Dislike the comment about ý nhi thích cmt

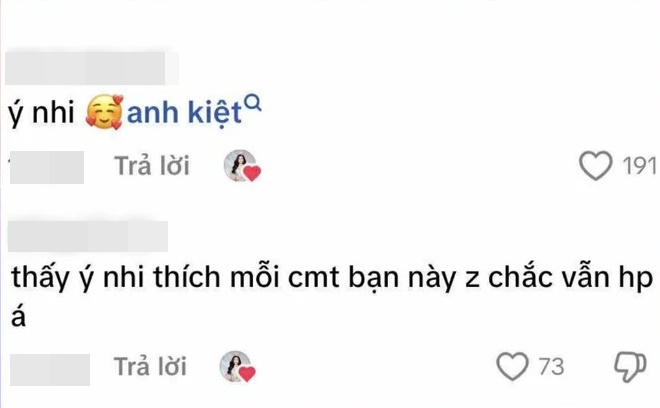630,367
